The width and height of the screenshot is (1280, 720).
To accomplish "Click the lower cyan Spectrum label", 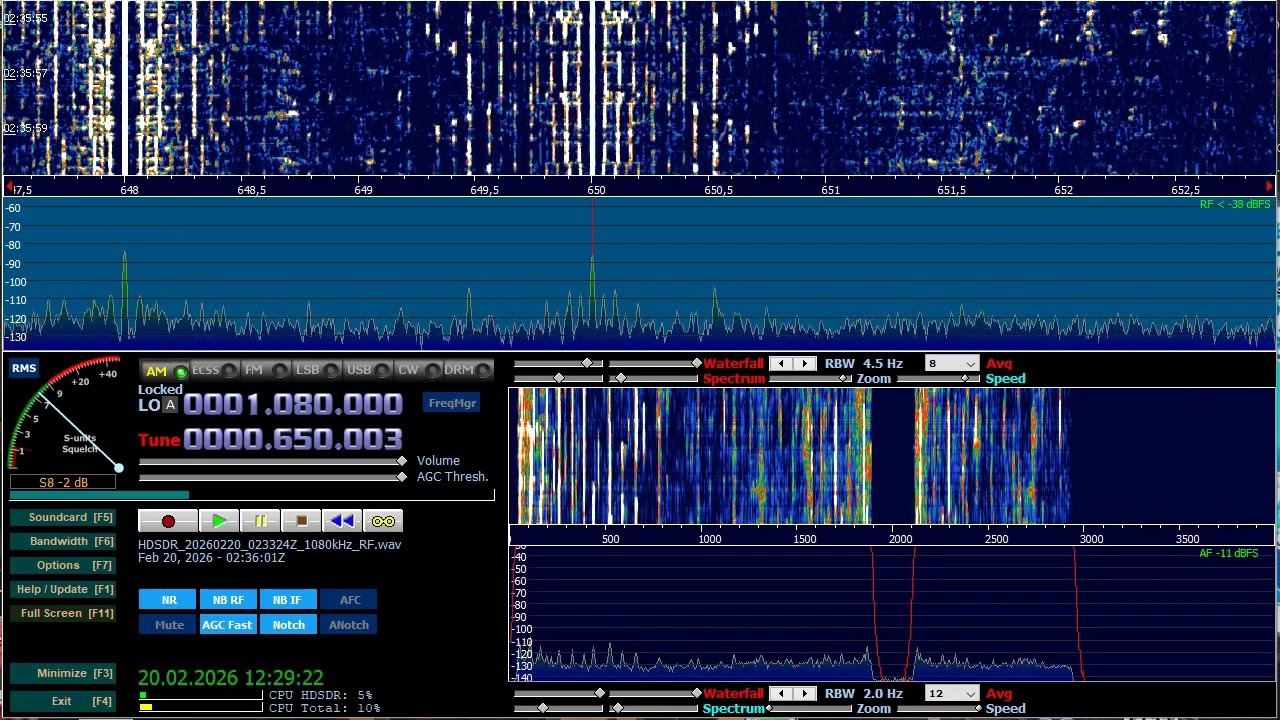I will (x=734, y=709).
